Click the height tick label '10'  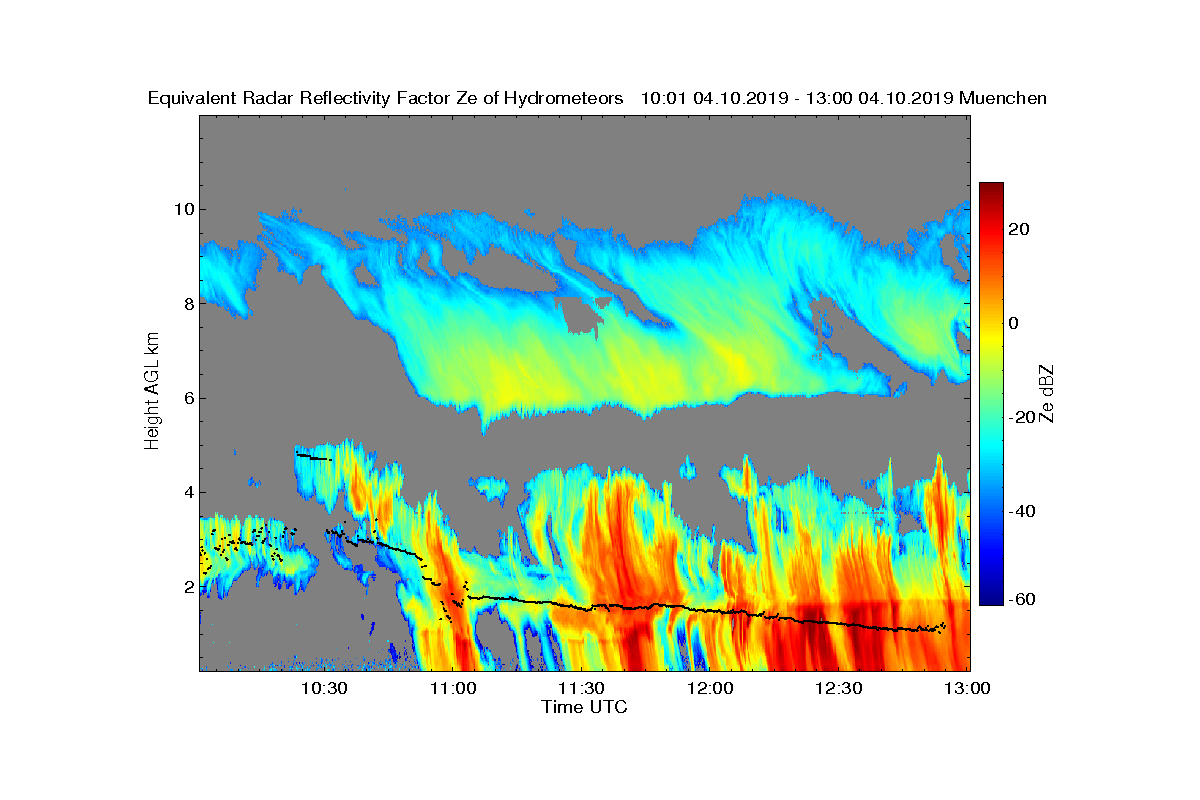click(183, 209)
